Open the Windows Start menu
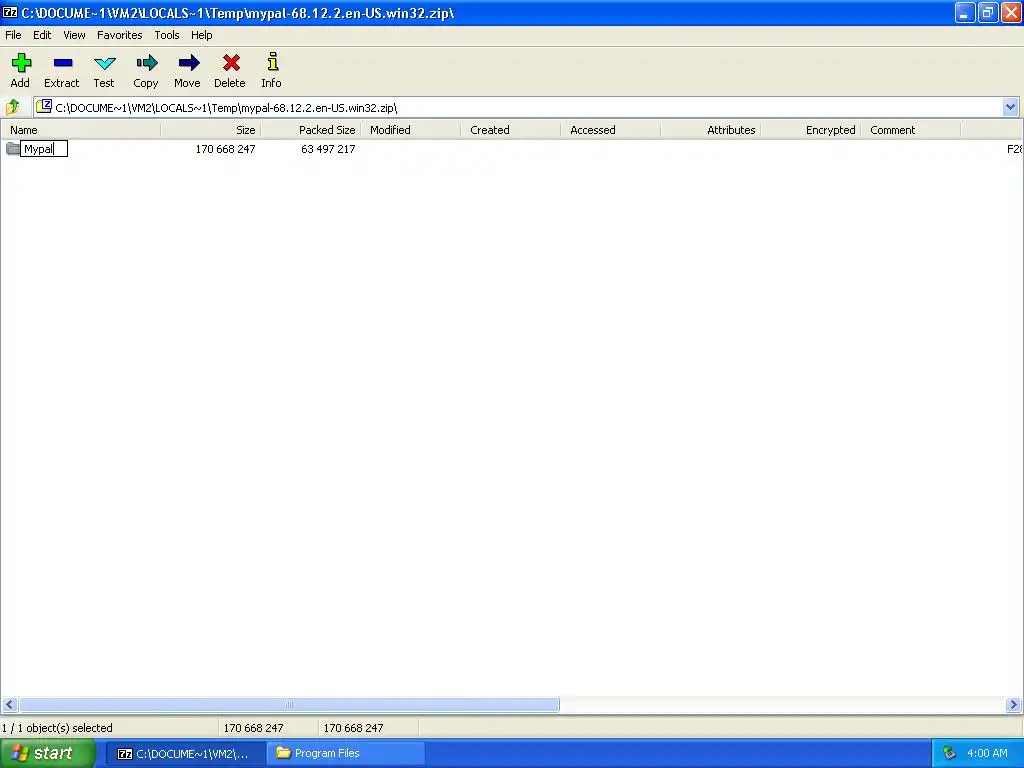1024x768 pixels. click(47, 753)
